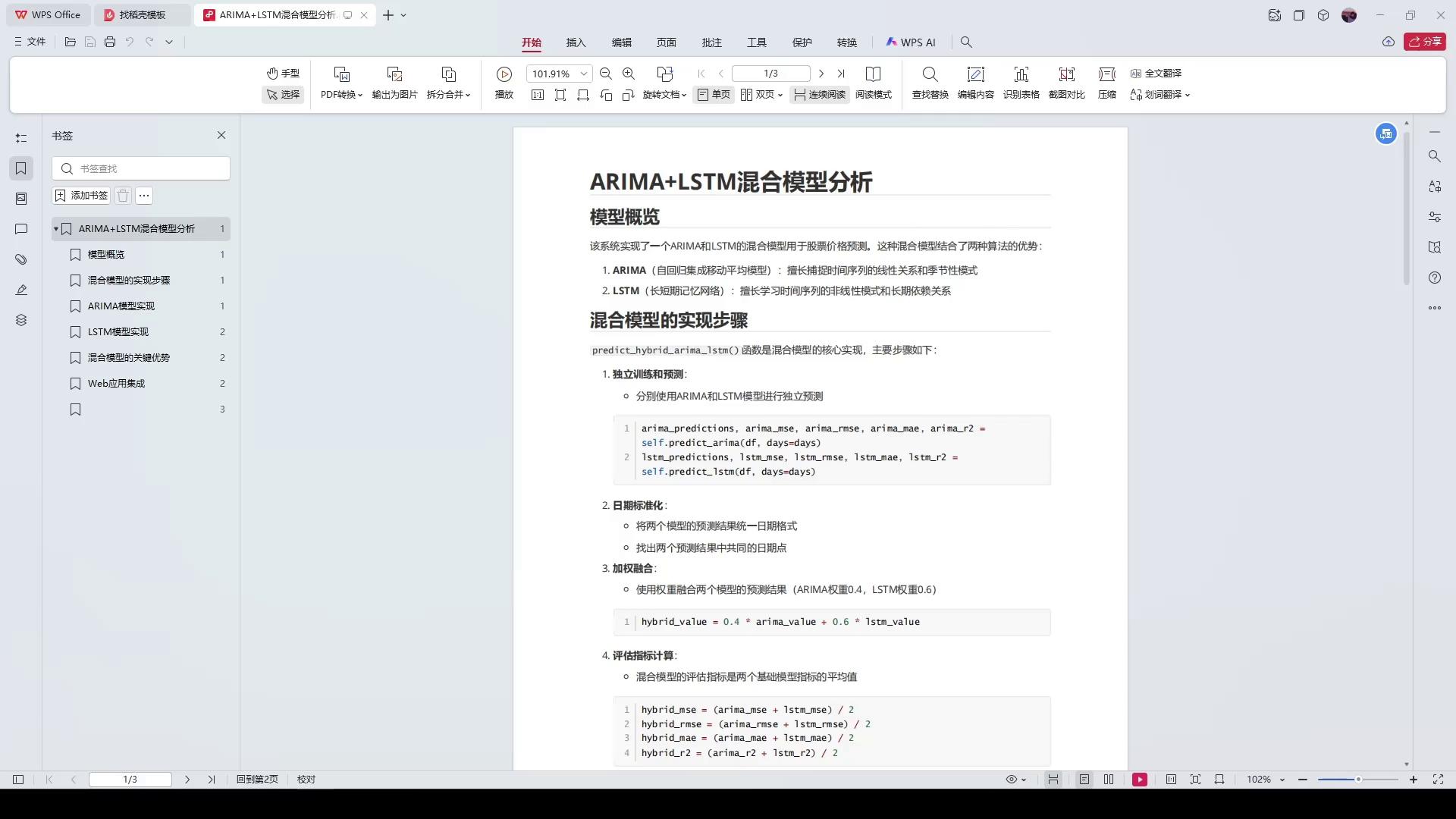Open the 双页 view dropdown
Viewport: 1456px width, 819px height.
[x=761, y=95]
